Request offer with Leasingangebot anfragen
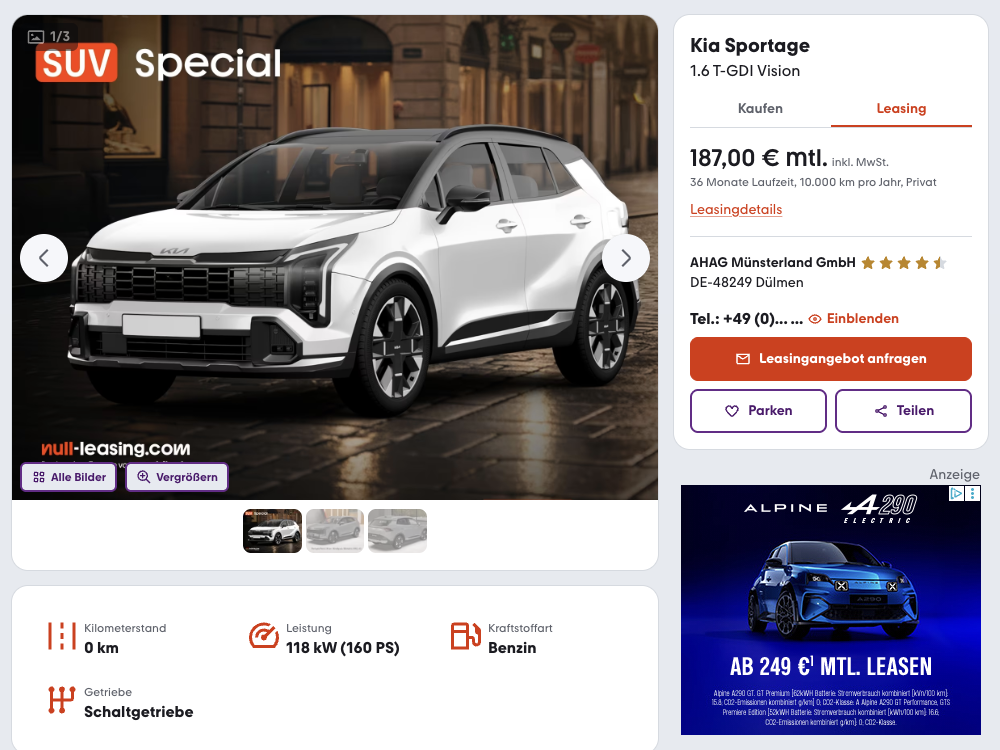Viewport: 1000px width, 750px height. point(831,359)
